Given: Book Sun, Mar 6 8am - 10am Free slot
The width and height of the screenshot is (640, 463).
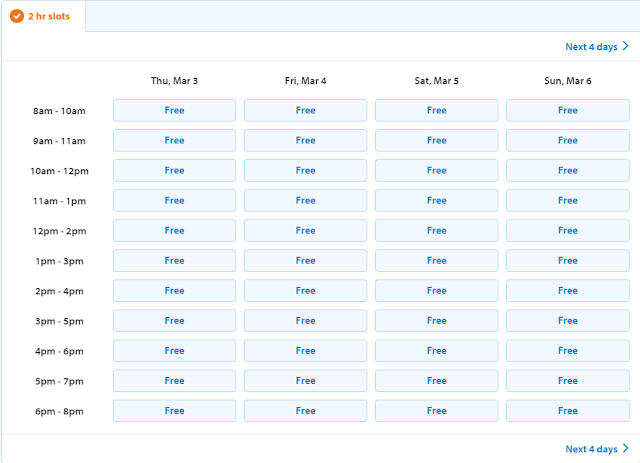Looking at the screenshot, I should [568, 110].
